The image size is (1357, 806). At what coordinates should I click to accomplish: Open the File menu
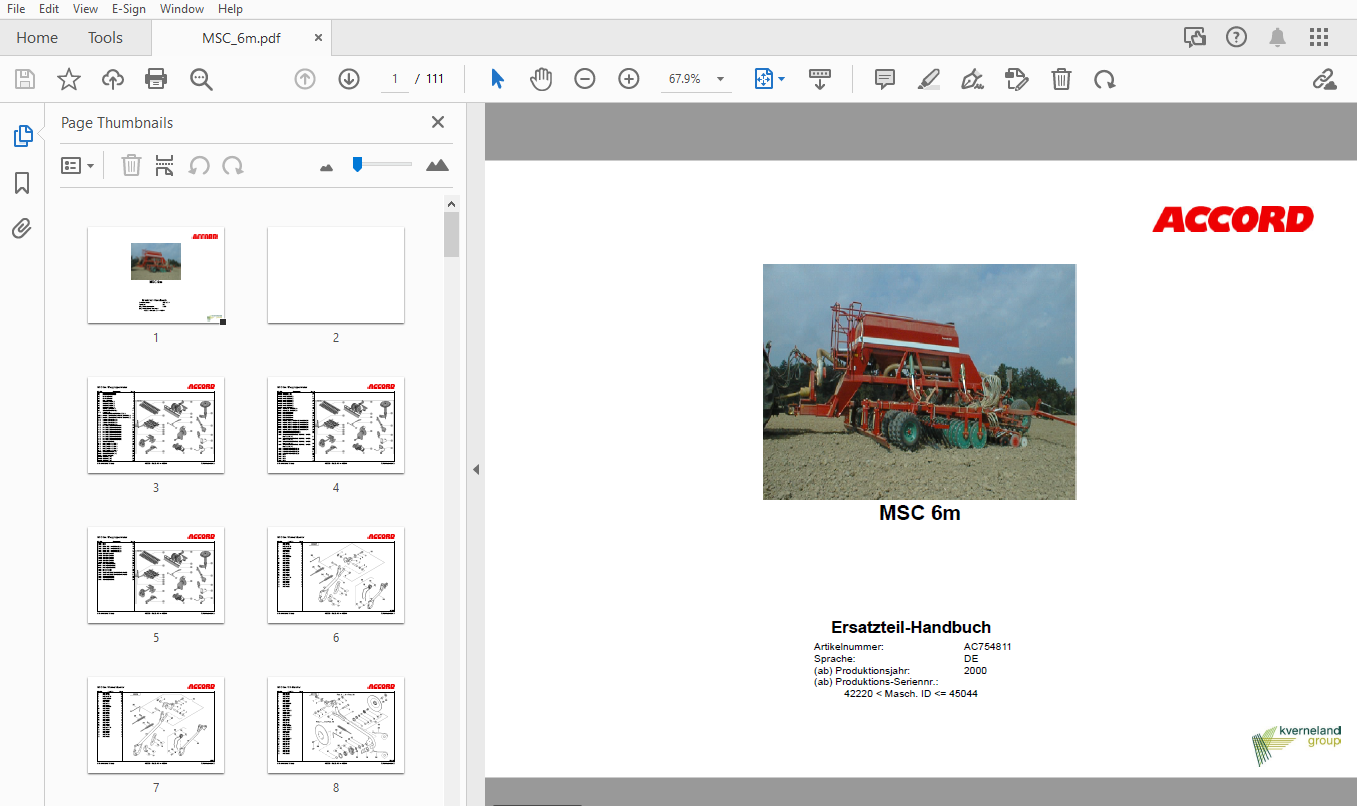pyautogui.click(x=16, y=9)
